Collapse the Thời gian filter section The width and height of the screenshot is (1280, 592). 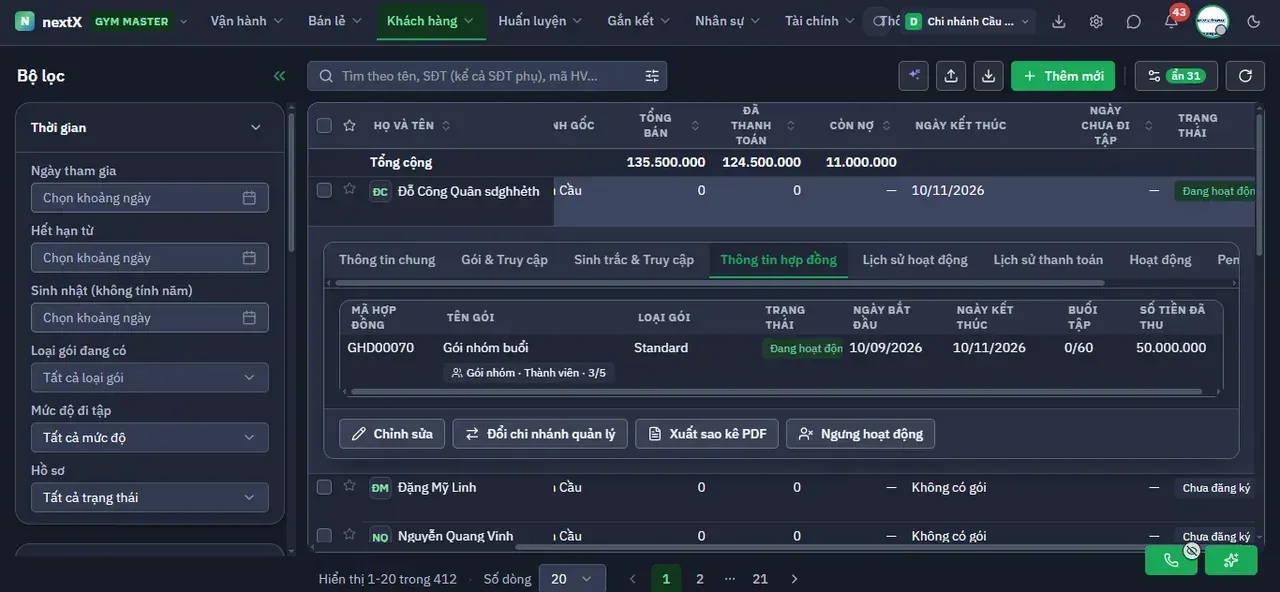pyautogui.click(x=255, y=127)
